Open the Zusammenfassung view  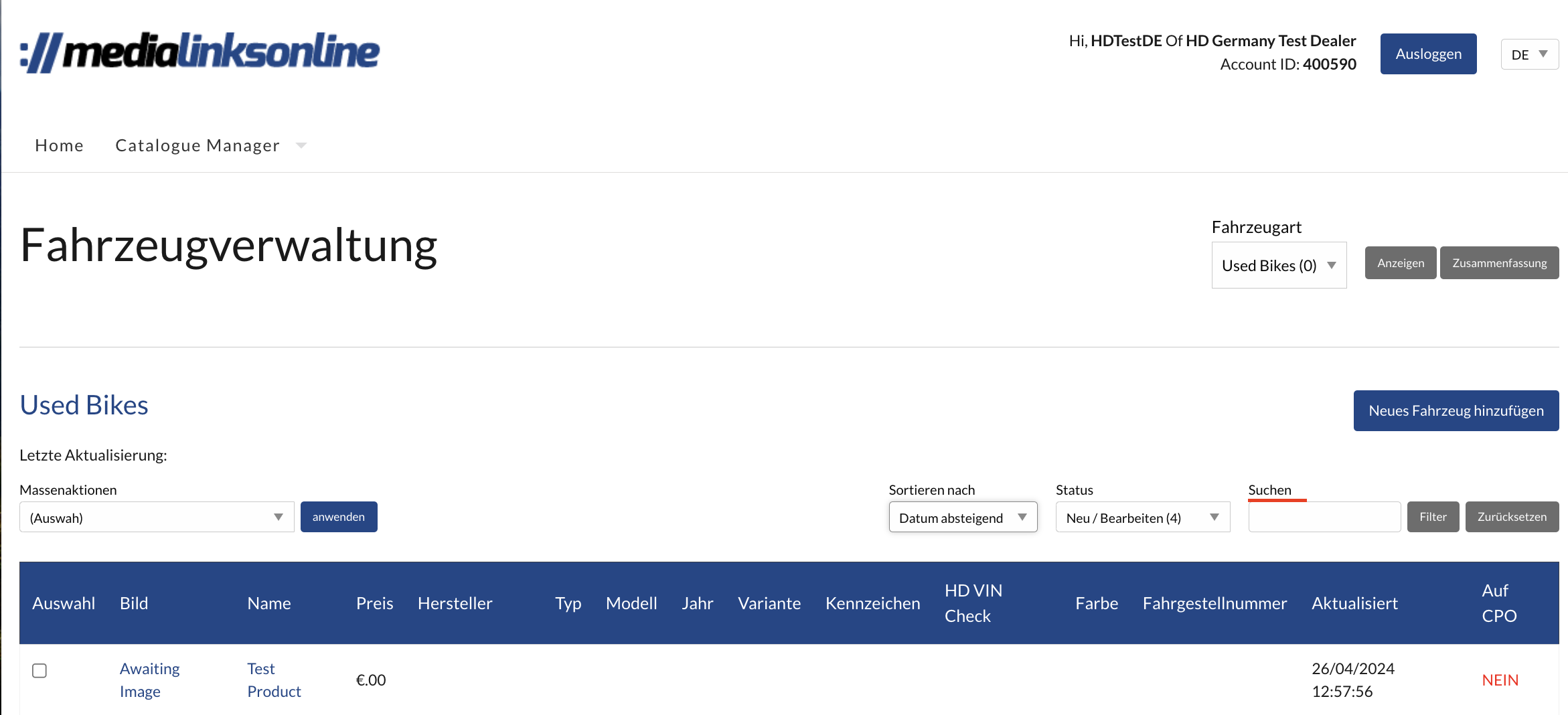tap(1499, 263)
